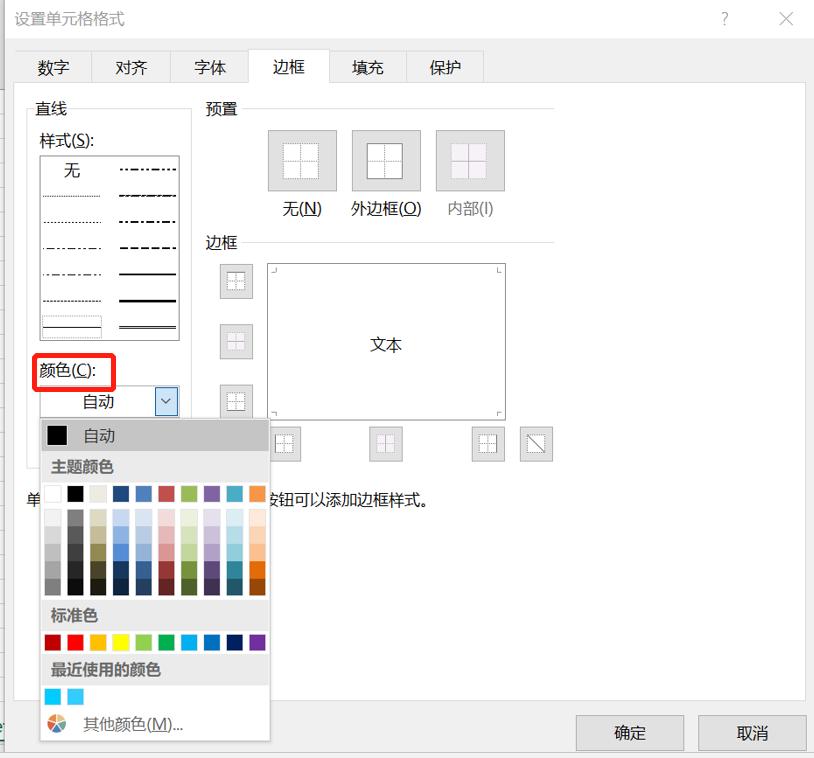Collapse the 颜色 dropdown arrow
This screenshot has height=758, width=814.
(x=166, y=401)
